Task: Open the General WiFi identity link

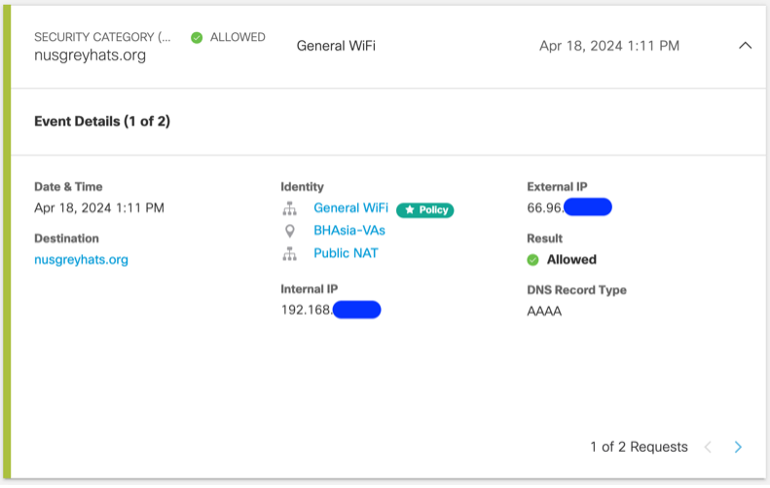Action: pyautogui.click(x=350, y=208)
